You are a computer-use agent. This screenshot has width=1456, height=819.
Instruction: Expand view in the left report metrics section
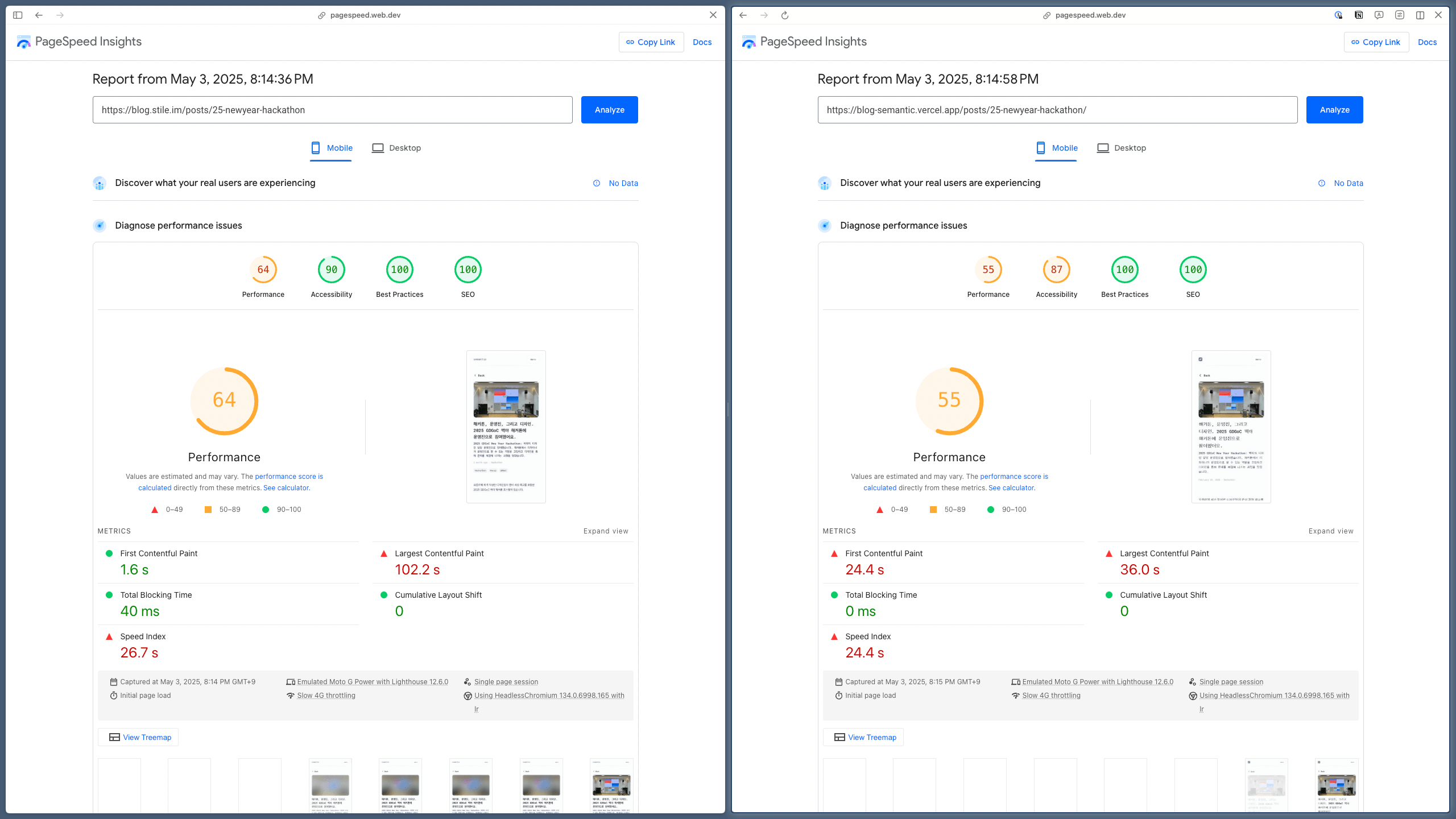coord(606,531)
